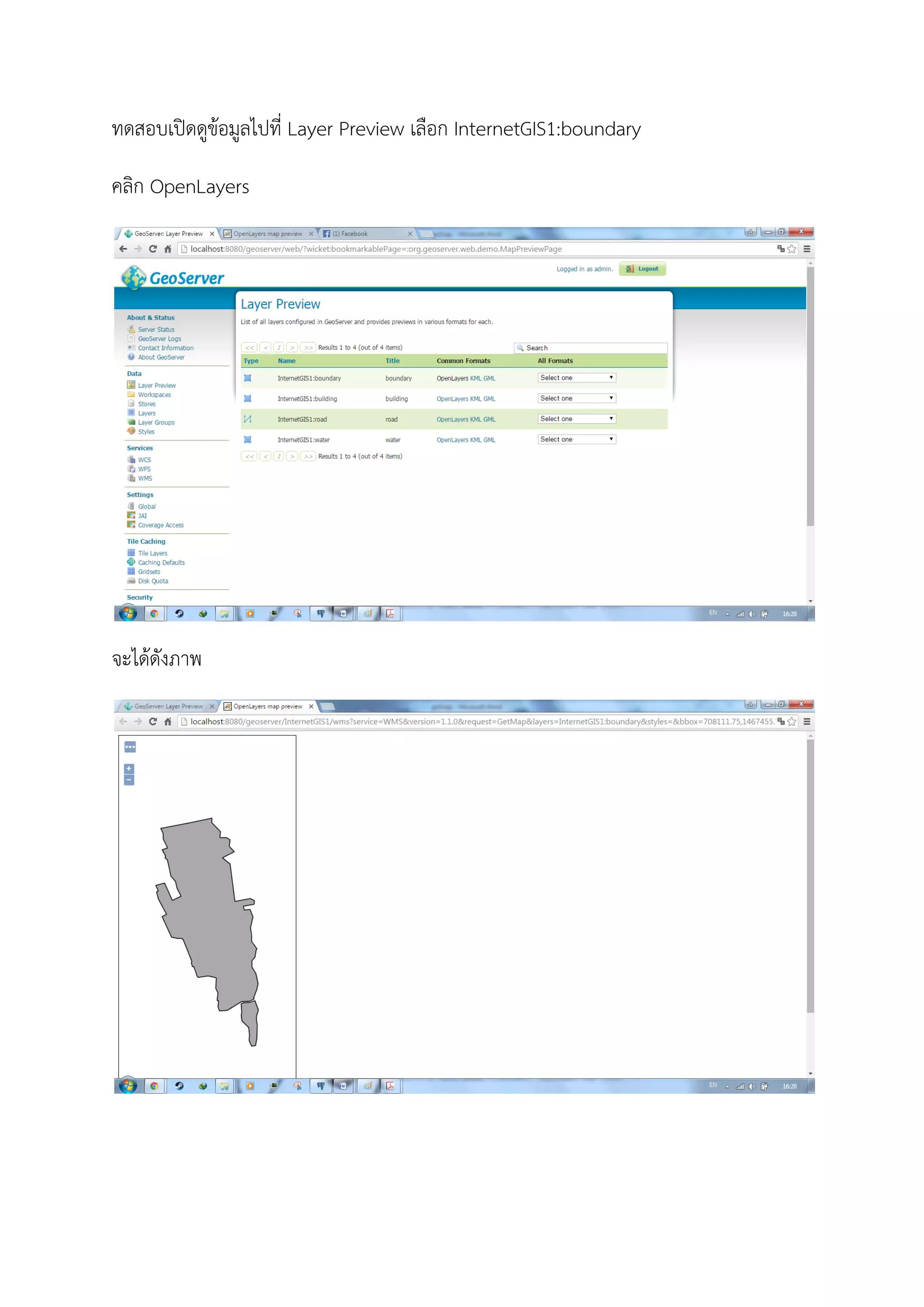Image resolution: width=924 pixels, height=1307 pixels.
Task: Bookmark the Layer Preview page with star
Action: click(x=791, y=249)
